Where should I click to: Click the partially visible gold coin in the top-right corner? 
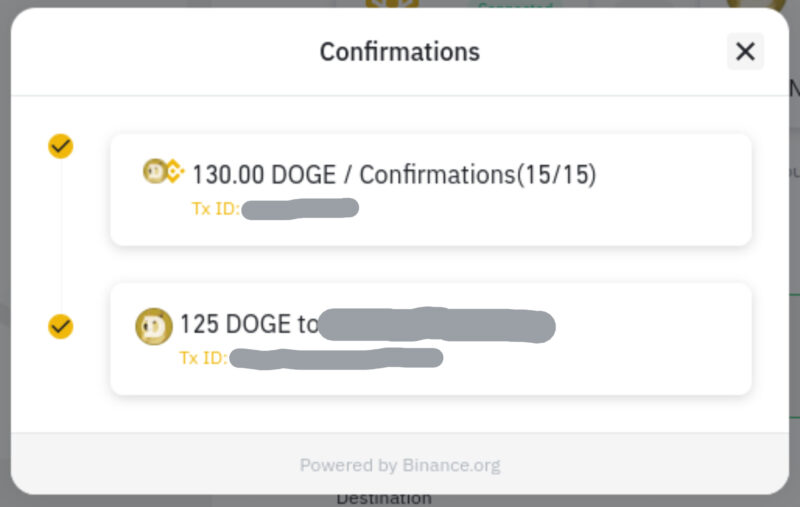[x=756, y=4]
